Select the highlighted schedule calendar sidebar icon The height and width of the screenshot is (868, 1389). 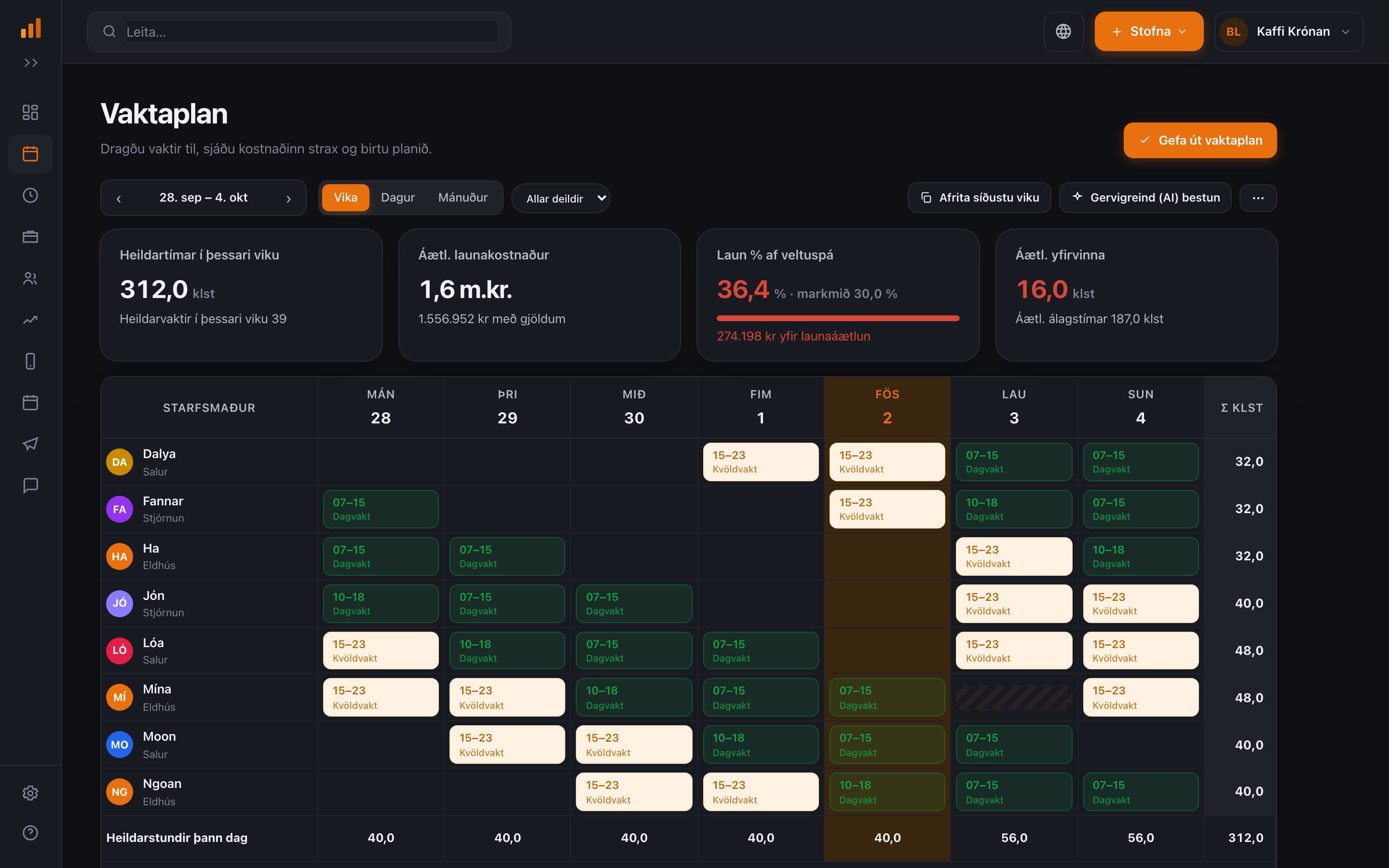coord(30,154)
